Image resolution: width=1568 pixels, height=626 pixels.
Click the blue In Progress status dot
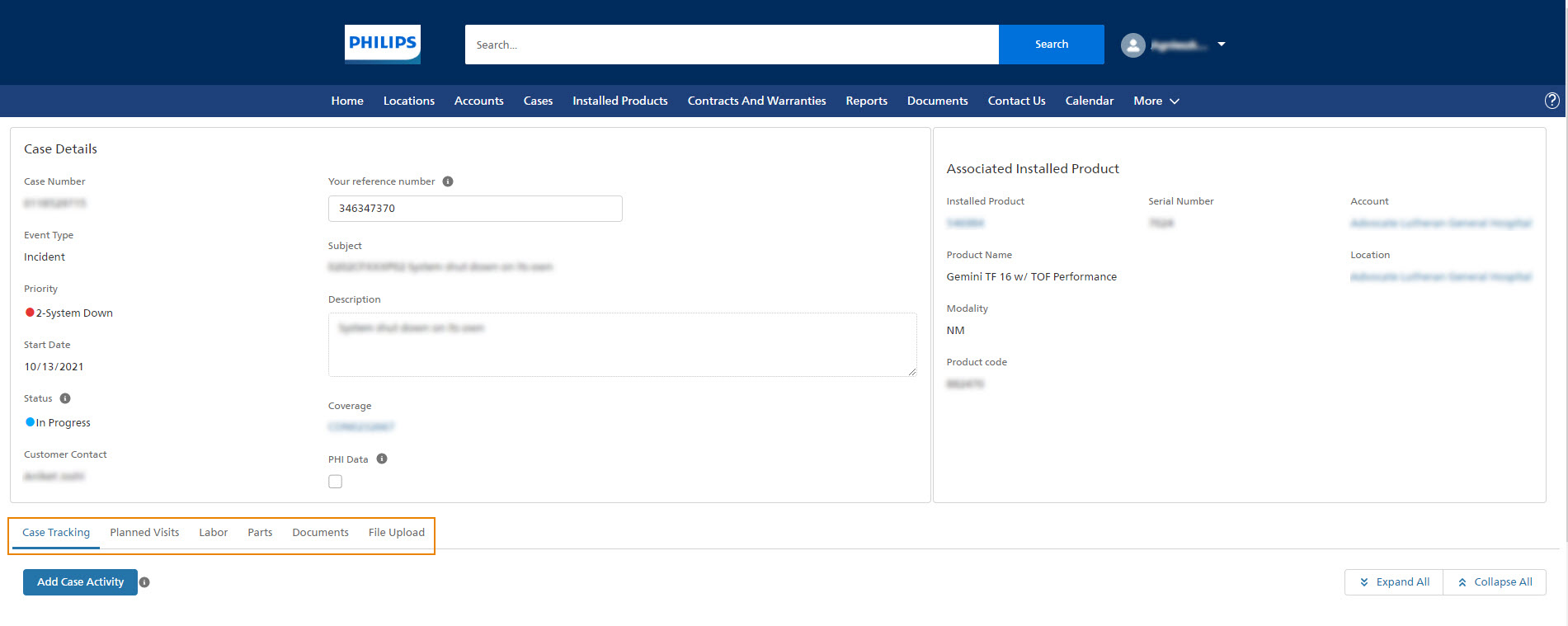[x=30, y=422]
